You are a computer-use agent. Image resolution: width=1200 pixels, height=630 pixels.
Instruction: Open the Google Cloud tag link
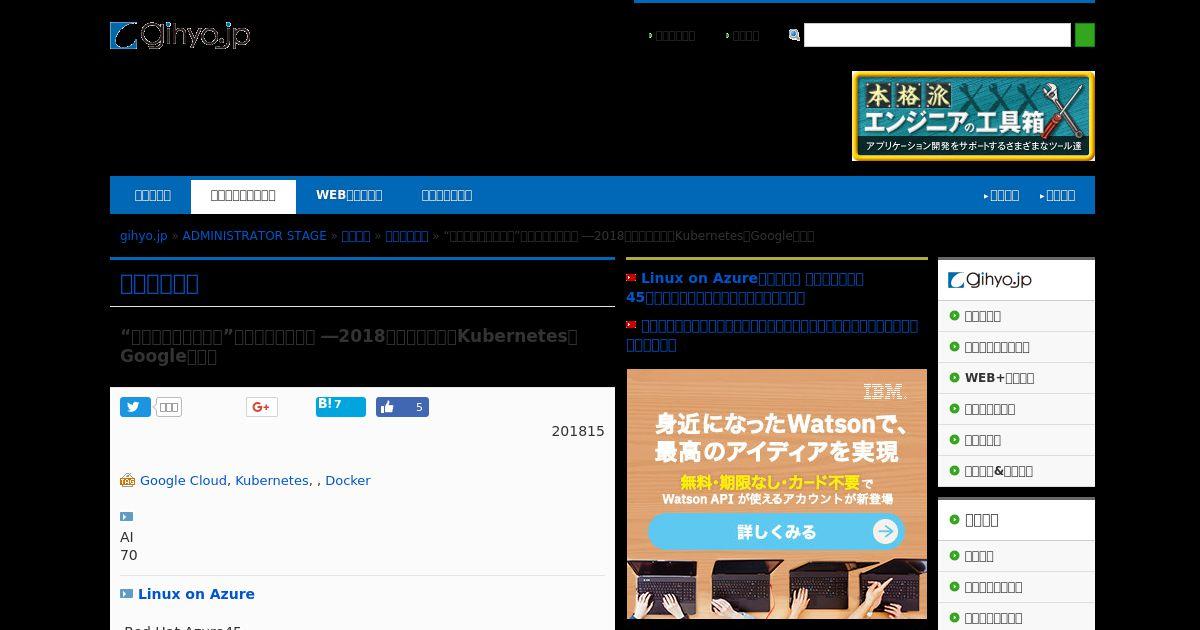[183, 481]
